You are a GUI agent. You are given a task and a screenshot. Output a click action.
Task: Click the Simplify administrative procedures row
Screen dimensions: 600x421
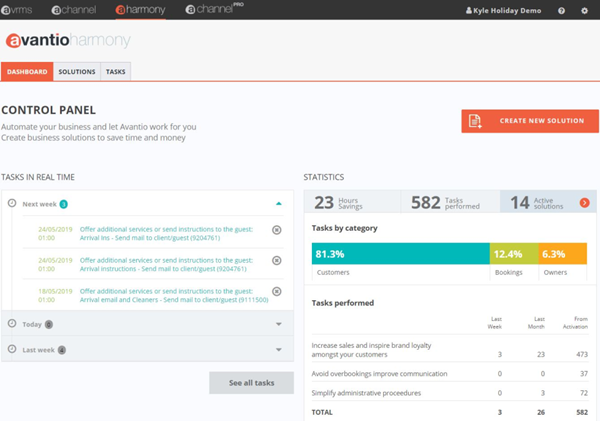(x=450, y=393)
